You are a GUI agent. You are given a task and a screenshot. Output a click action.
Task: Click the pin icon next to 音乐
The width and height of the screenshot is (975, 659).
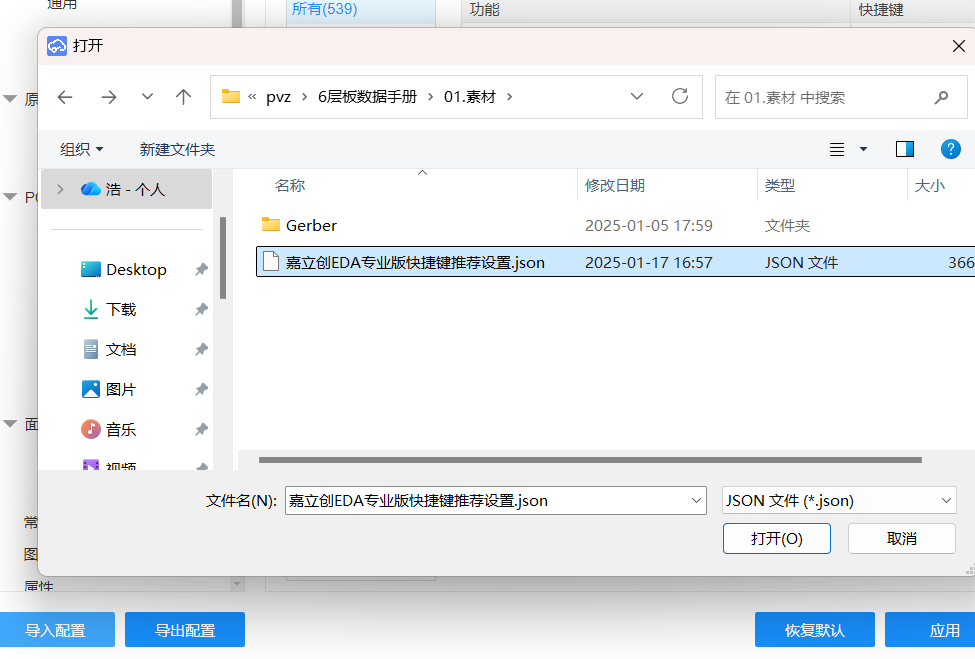201,430
